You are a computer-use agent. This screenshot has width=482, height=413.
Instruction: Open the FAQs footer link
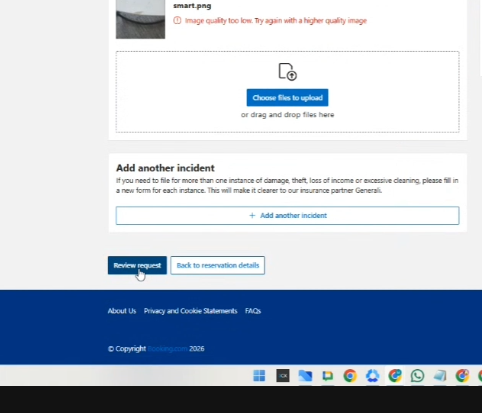tap(253, 311)
